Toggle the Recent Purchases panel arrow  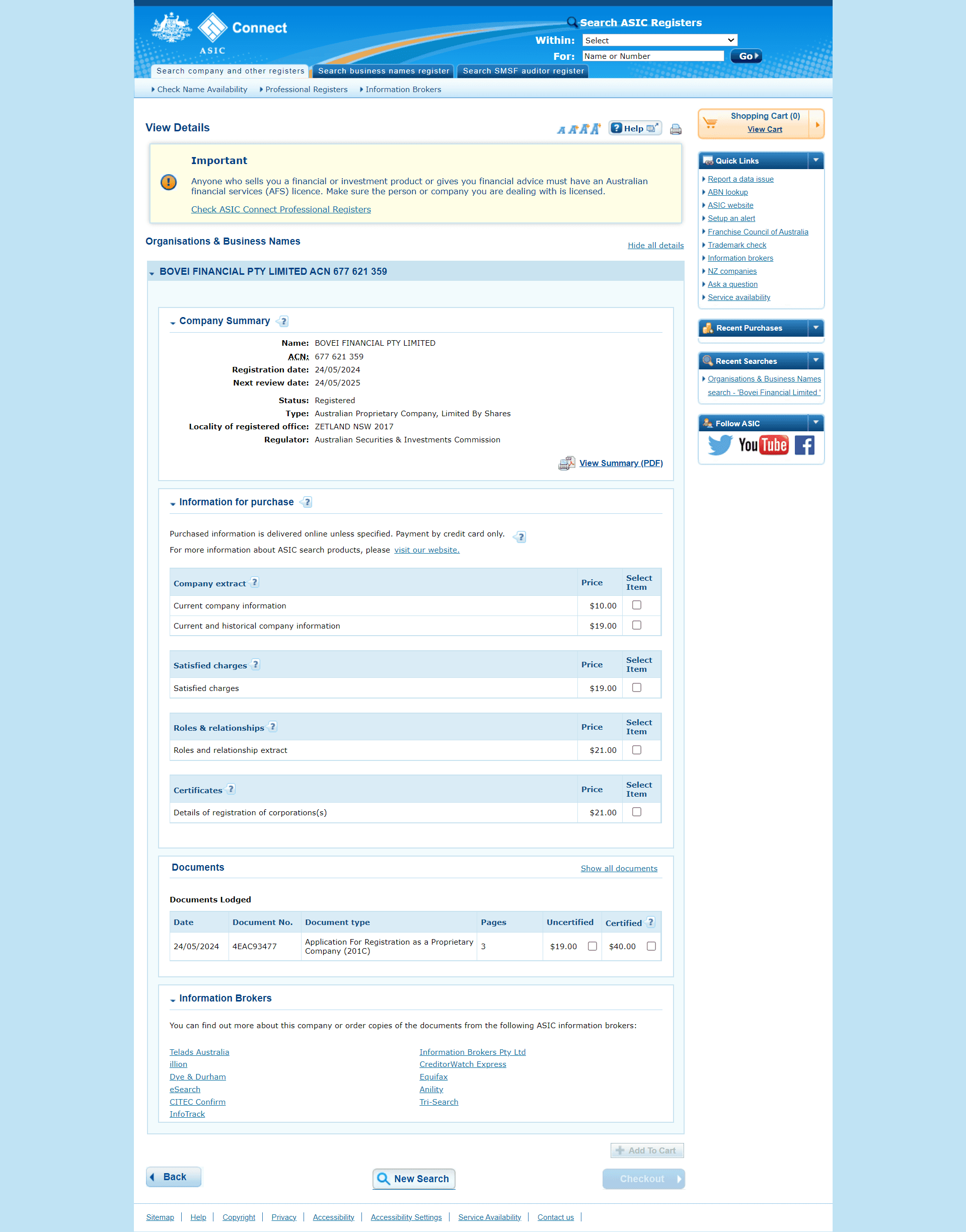click(x=815, y=328)
